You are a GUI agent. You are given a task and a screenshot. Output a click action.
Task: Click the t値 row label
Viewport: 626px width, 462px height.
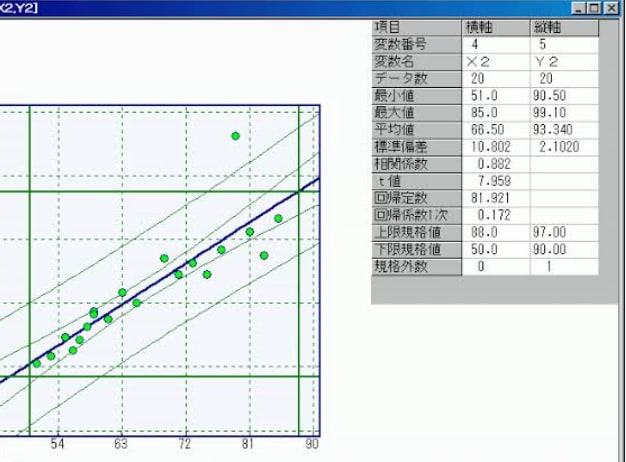417,181
